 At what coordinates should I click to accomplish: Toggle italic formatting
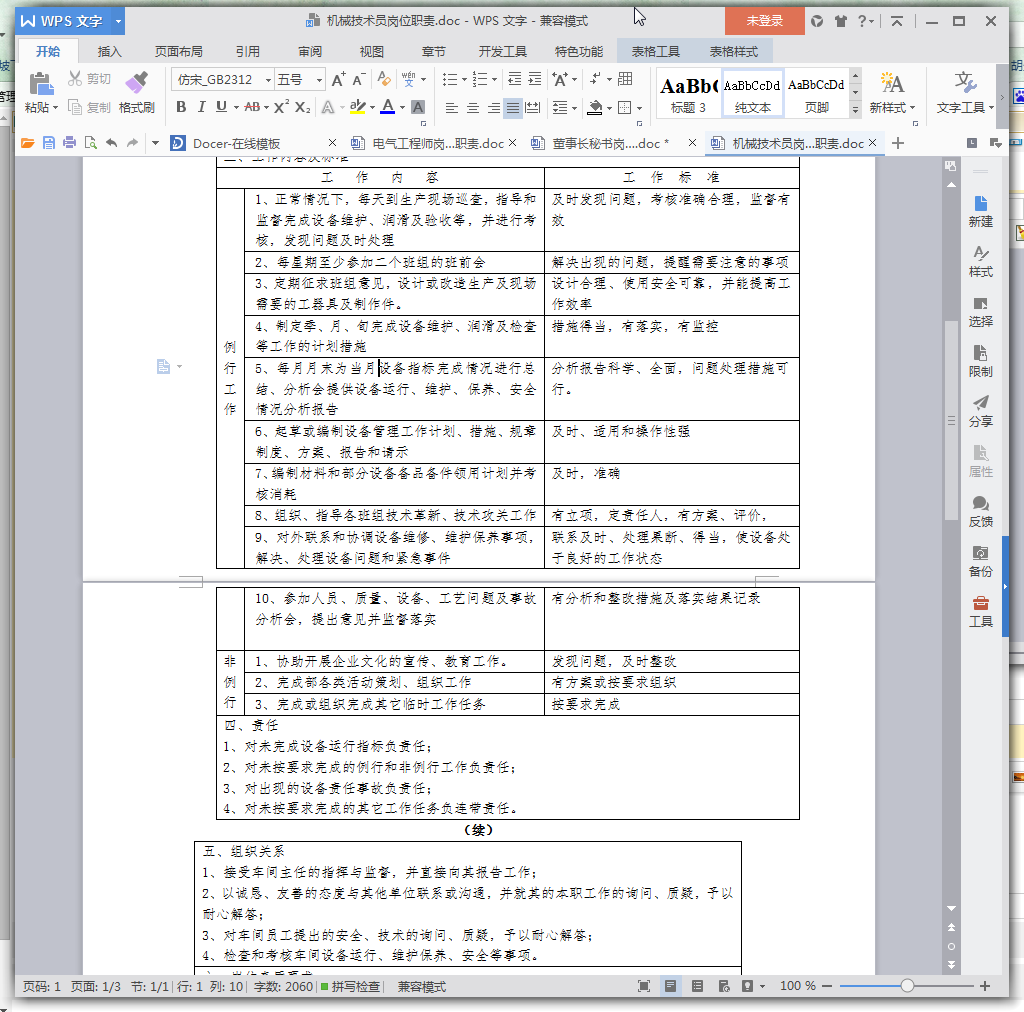[x=201, y=107]
